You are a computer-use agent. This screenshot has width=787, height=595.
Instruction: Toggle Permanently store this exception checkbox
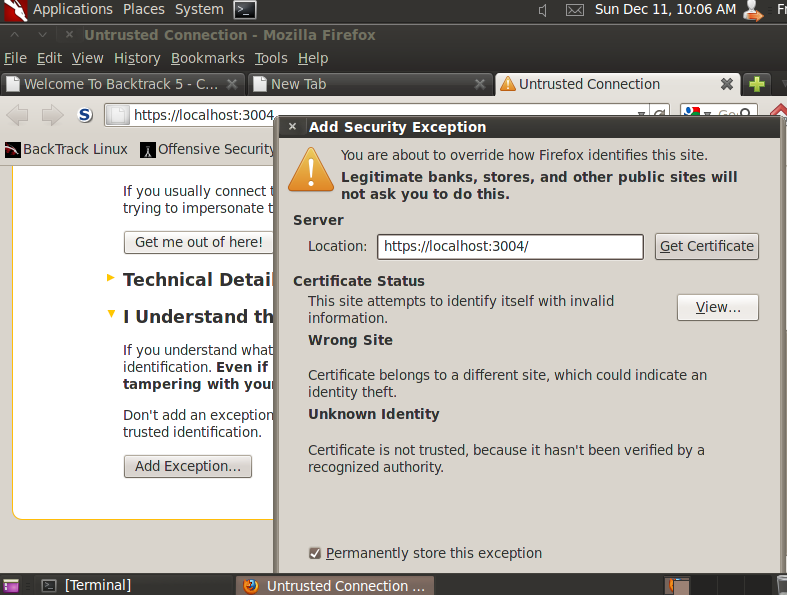(x=315, y=553)
